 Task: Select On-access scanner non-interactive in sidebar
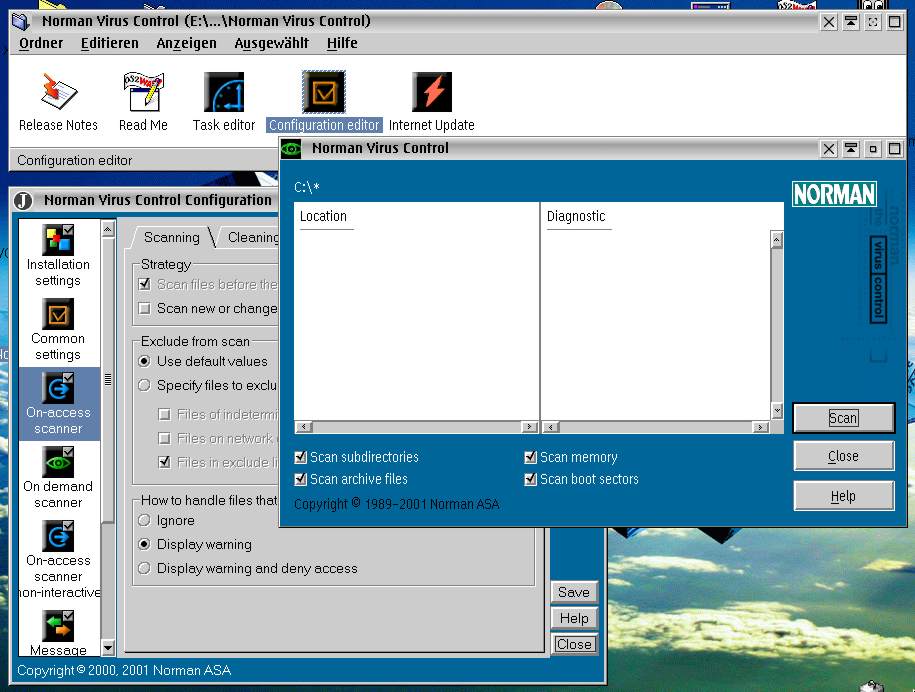pos(58,560)
